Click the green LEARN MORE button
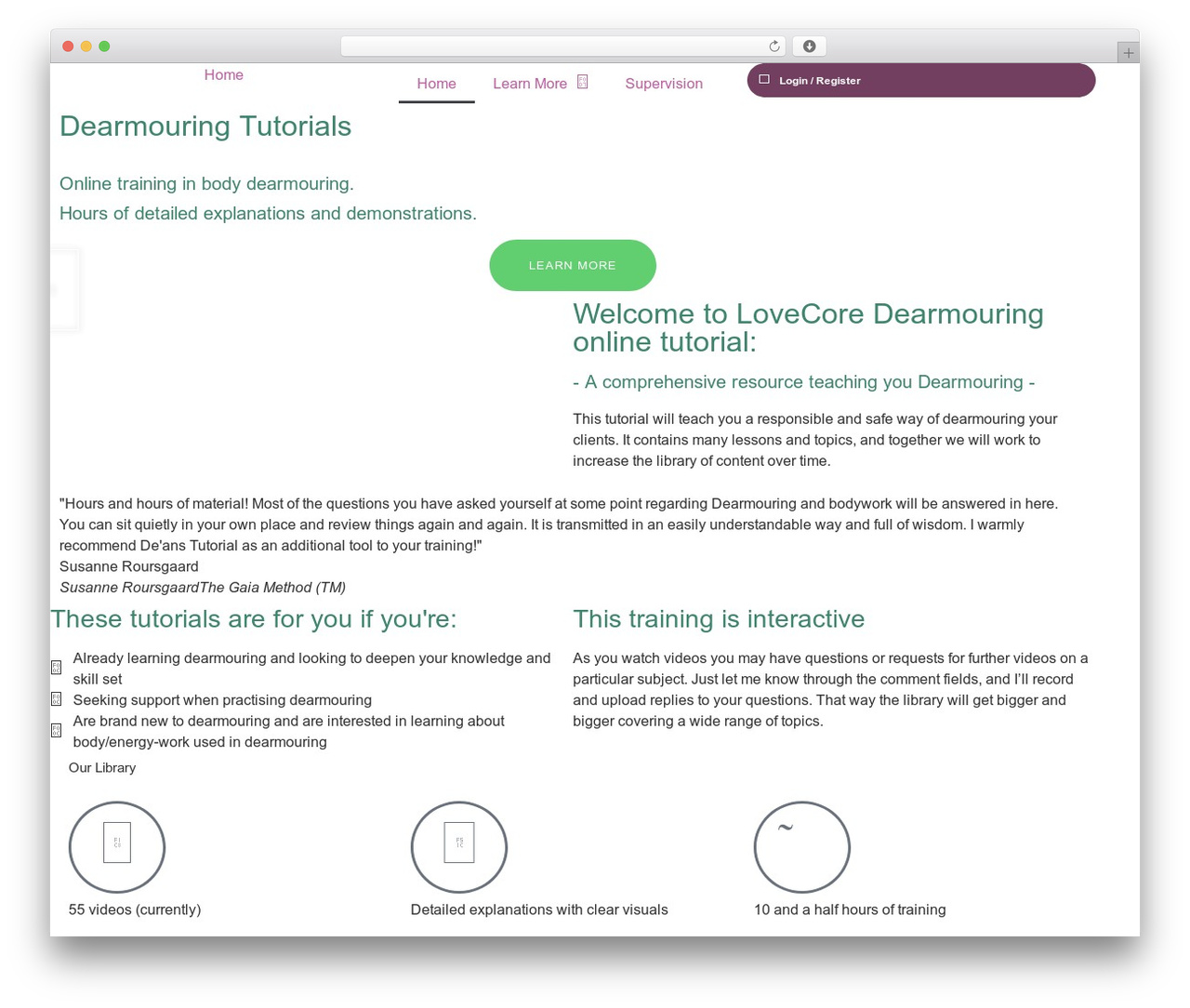The height and width of the screenshot is (1008, 1190). coord(573,265)
